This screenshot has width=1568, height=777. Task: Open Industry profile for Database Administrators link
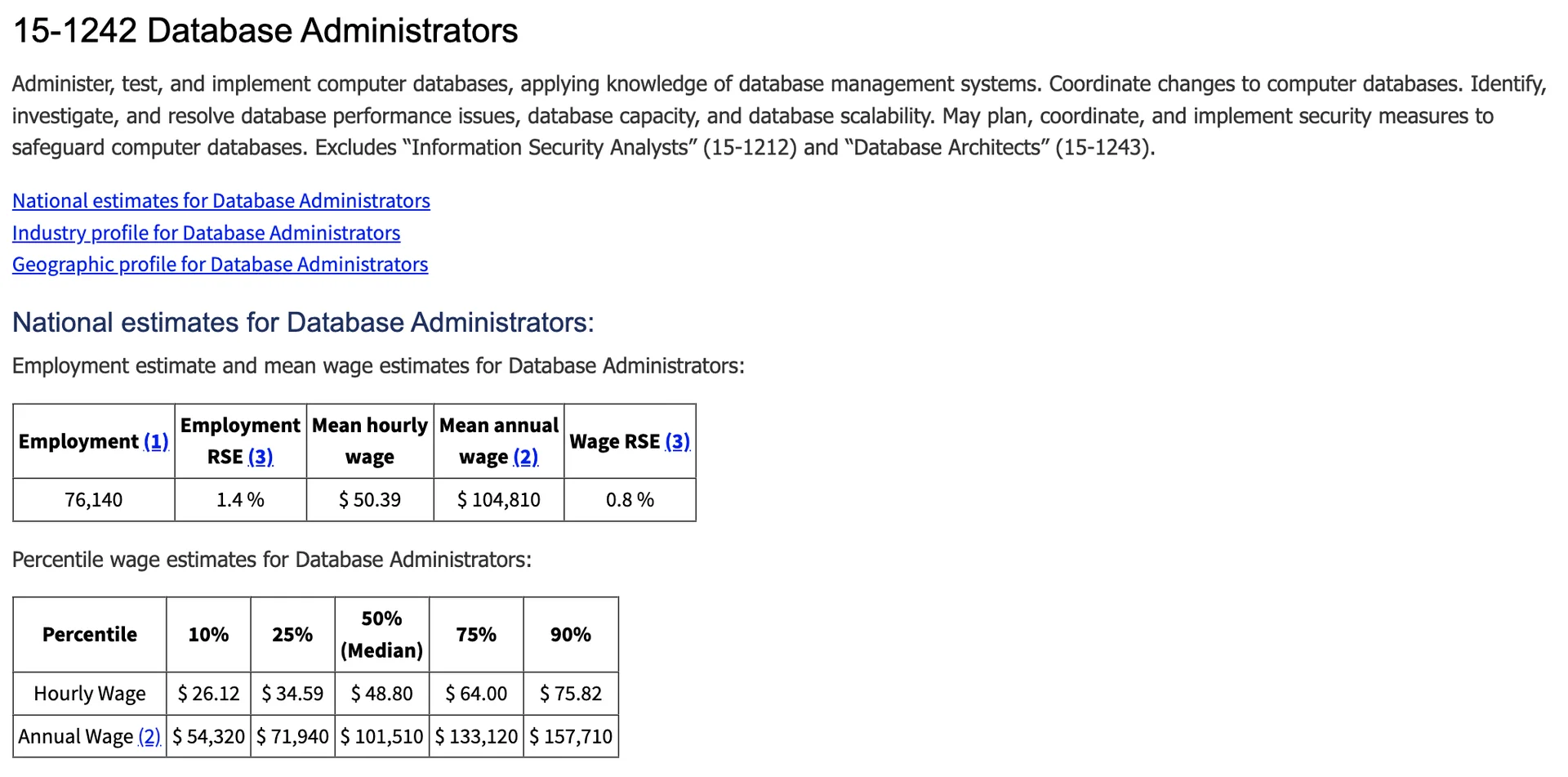tap(206, 233)
